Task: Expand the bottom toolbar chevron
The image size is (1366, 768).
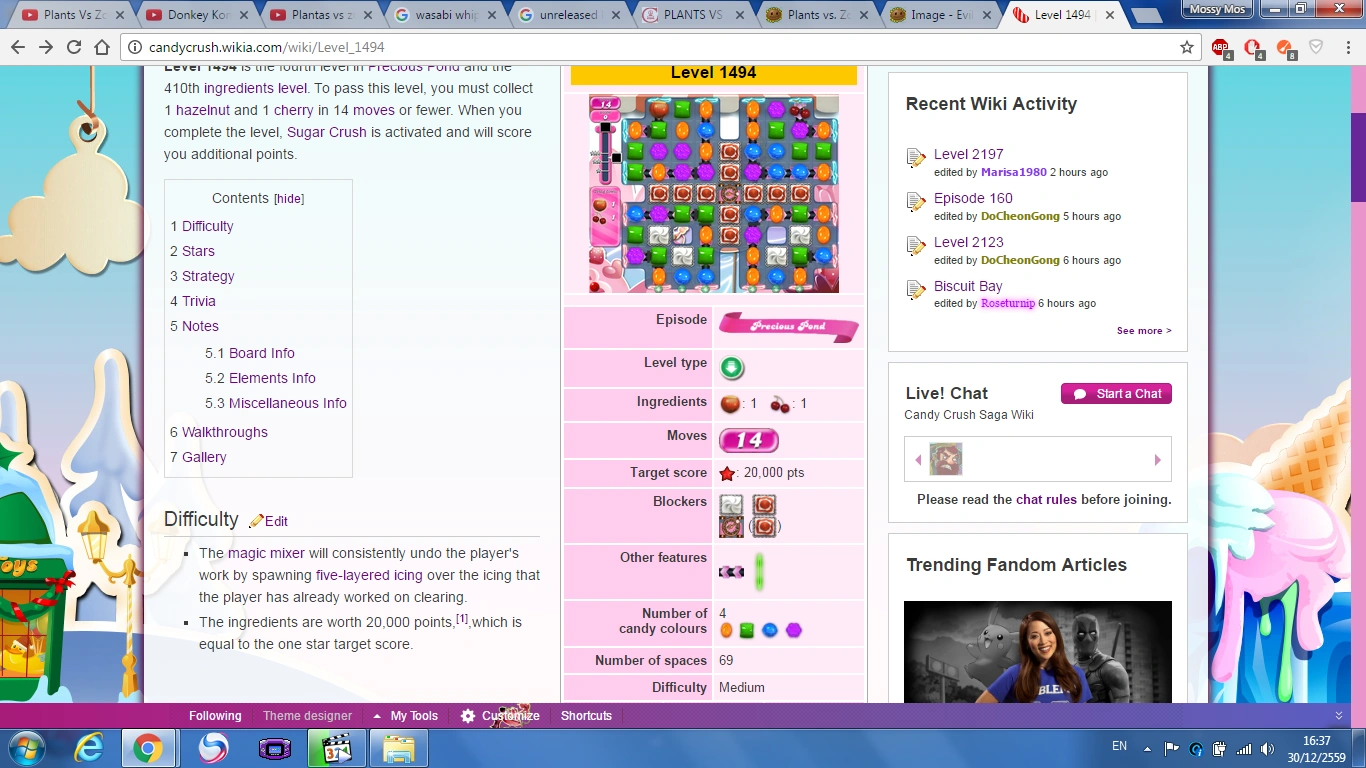Action: [1339, 716]
